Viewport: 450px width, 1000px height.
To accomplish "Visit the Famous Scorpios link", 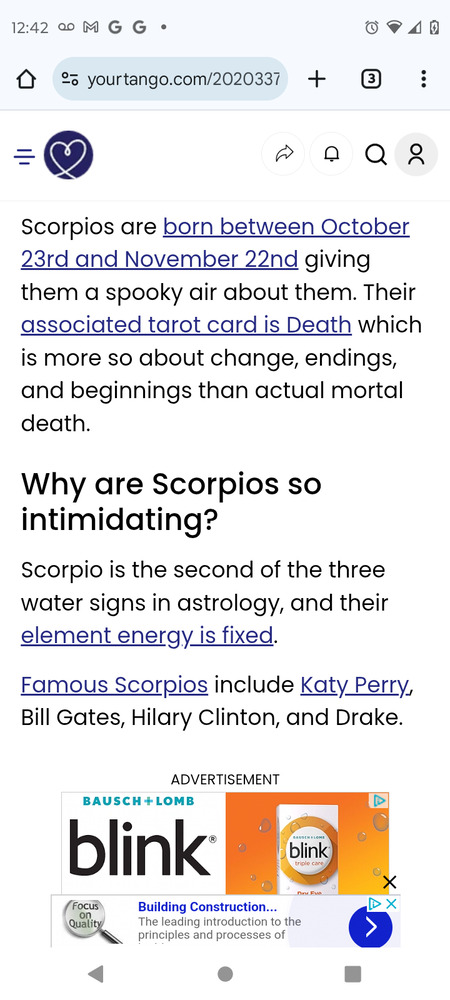I will [x=114, y=685].
